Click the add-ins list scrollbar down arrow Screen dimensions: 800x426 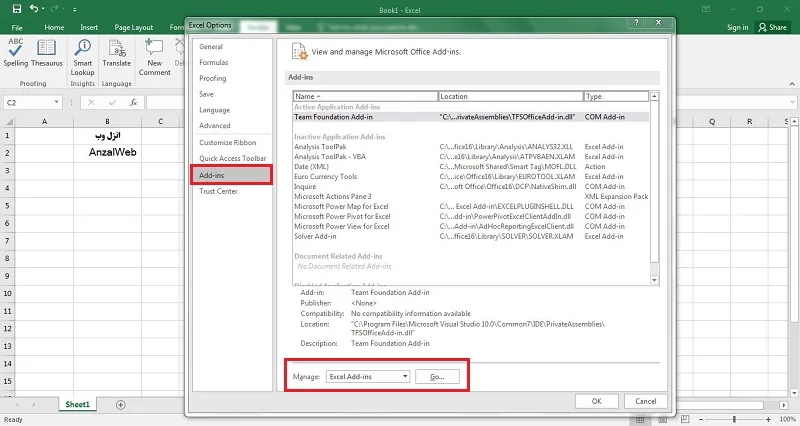tap(654, 280)
